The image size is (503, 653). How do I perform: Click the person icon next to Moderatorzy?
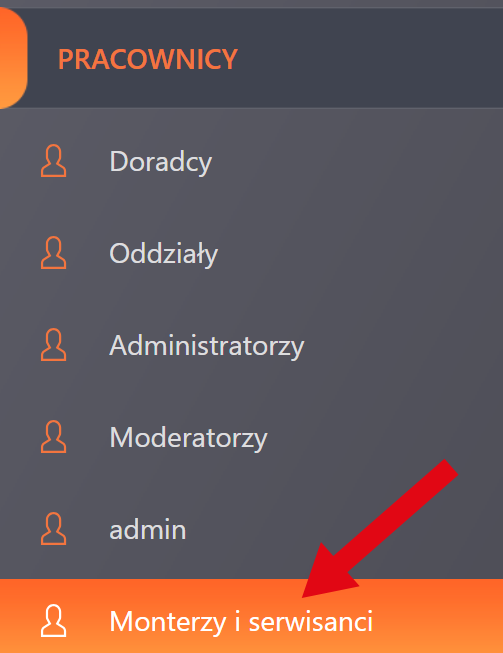(53, 437)
